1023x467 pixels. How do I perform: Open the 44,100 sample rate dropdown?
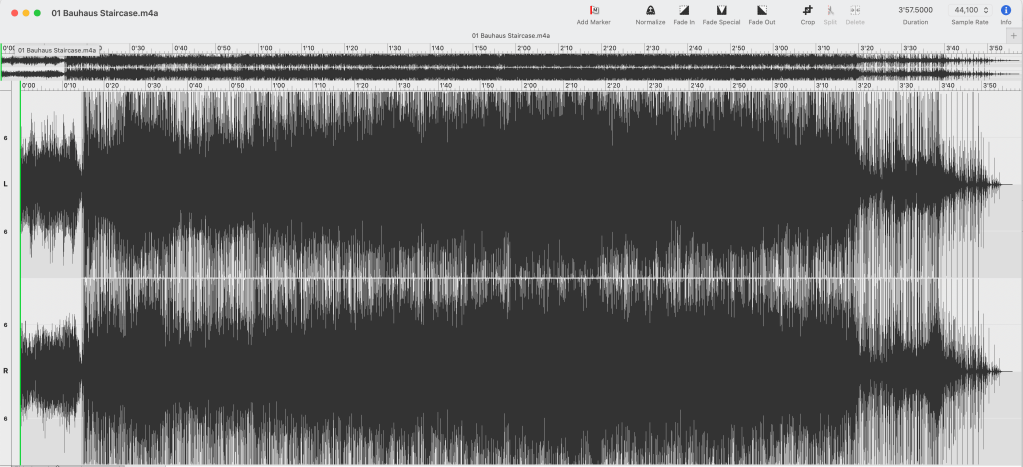970,10
